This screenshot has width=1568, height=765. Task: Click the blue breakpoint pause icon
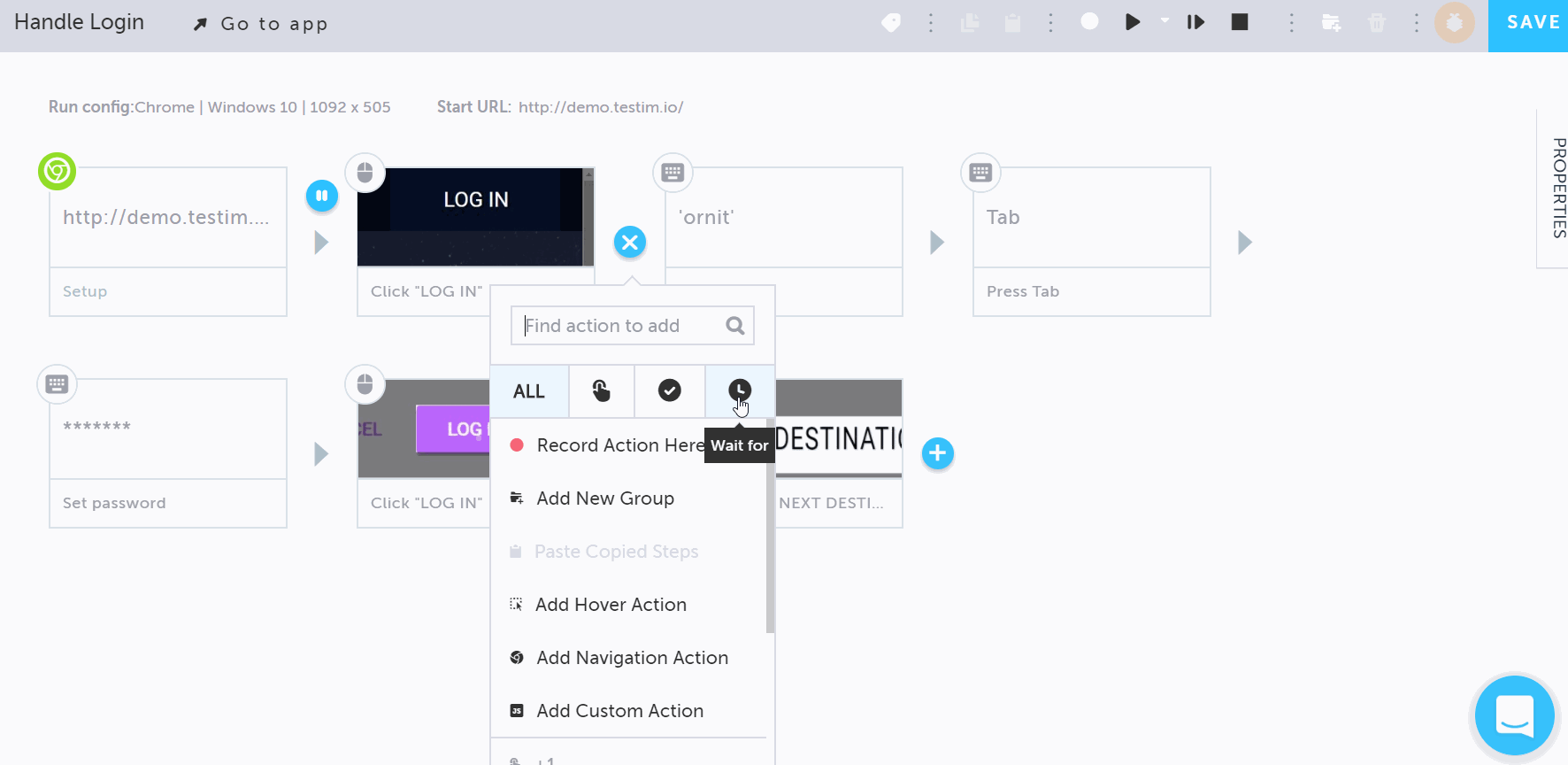pyautogui.click(x=322, y=196)
